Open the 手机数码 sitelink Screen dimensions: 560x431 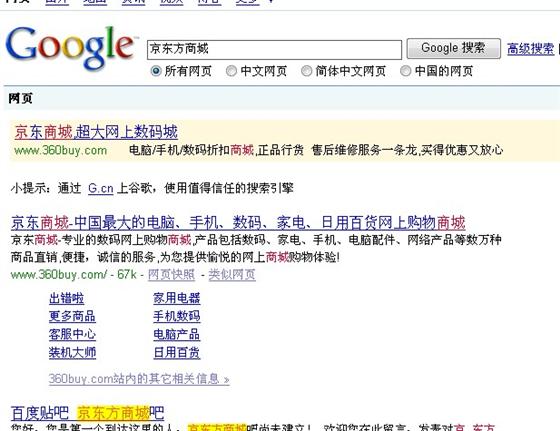pyautogui.click(x=177, y=316)
